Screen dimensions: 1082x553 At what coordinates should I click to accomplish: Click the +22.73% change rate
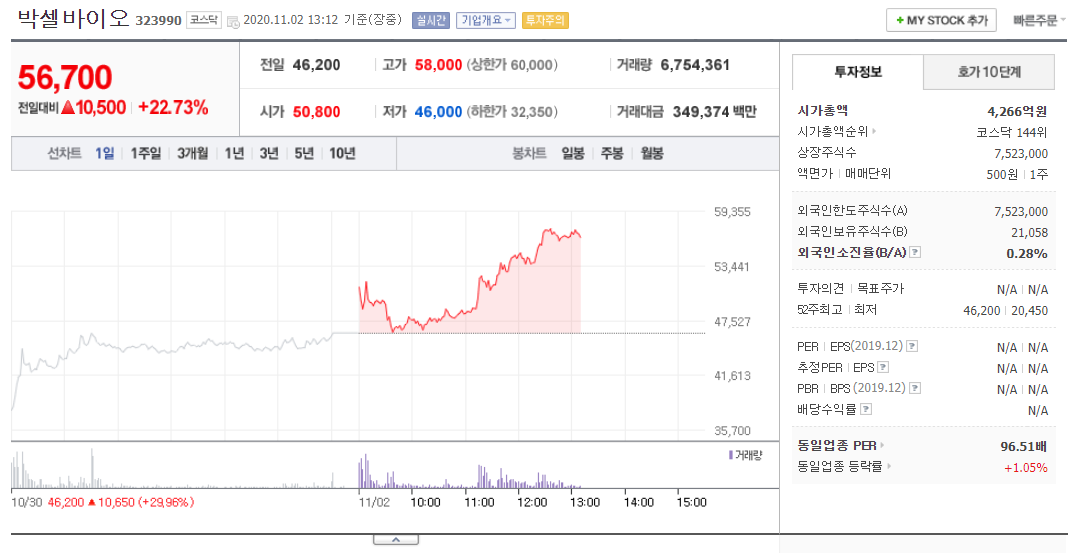click(x=173, y=108)
